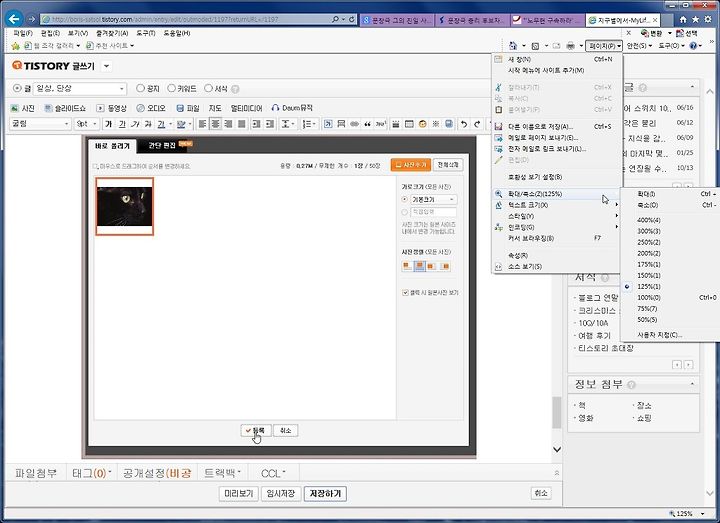The height and width of the screenshot is (523, 720).
Task: Open the 일상, 단상 category dropdown
Action: [80, 88]
